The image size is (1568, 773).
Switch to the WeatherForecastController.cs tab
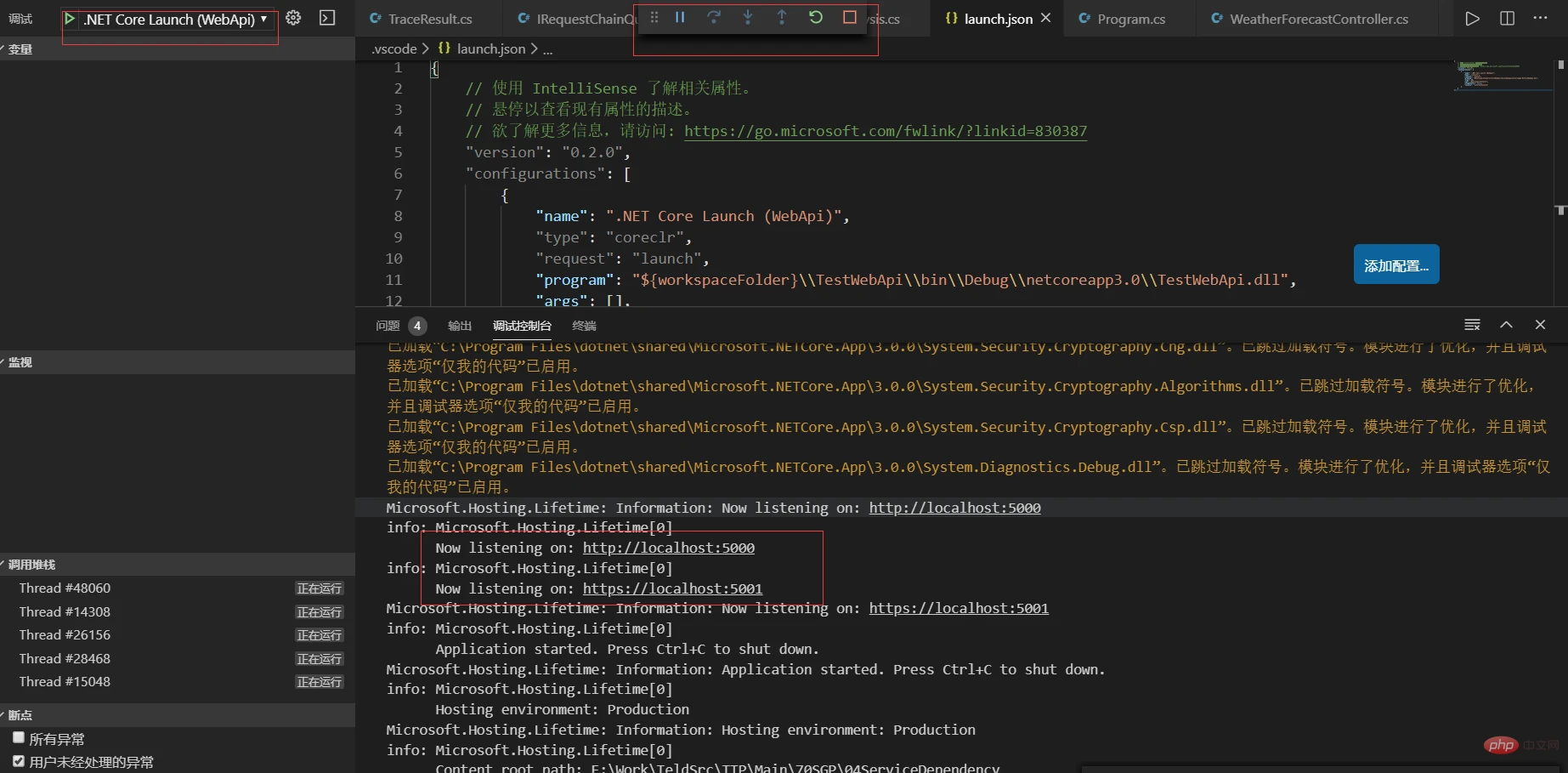[x=1319, y=19]
